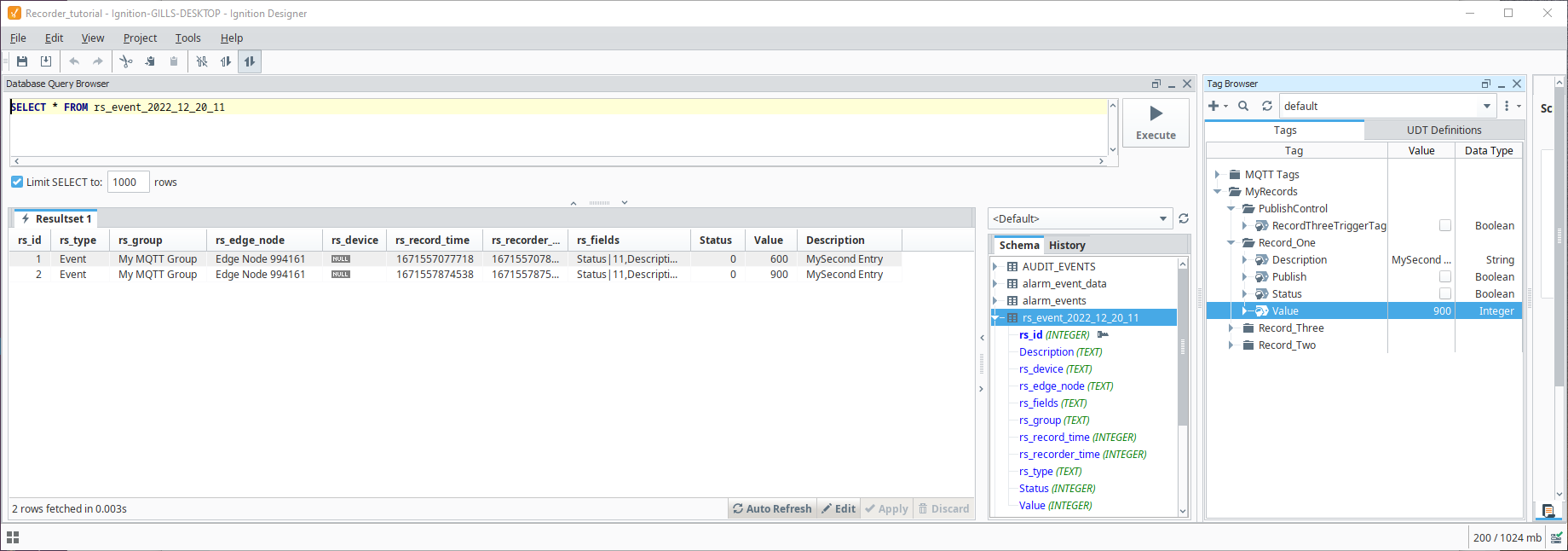The image size is (1568, 551).
Task: Expand the Record_Two folder
Action: click(1231, 345)
